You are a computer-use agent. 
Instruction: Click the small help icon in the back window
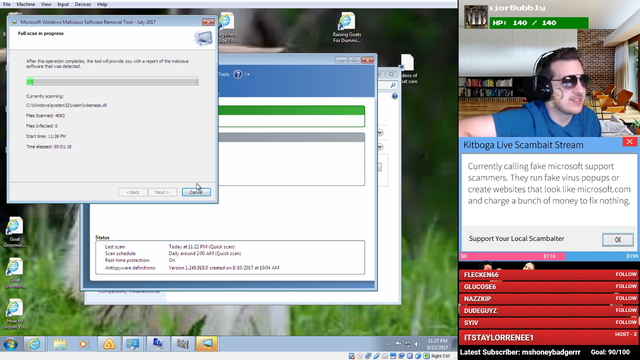click(395, 96)
